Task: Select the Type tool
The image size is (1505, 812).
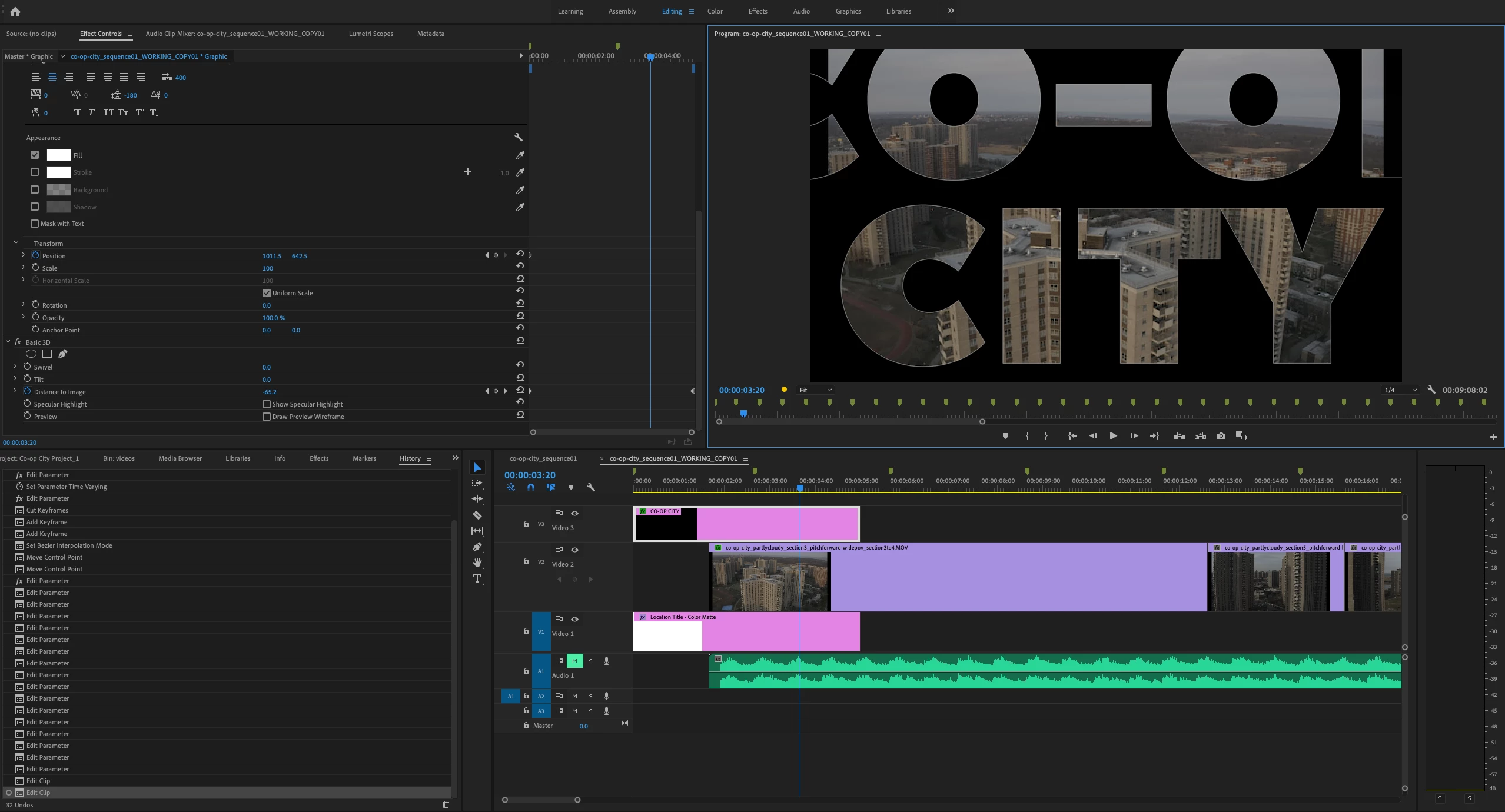Action: click(x=477, y=579)
